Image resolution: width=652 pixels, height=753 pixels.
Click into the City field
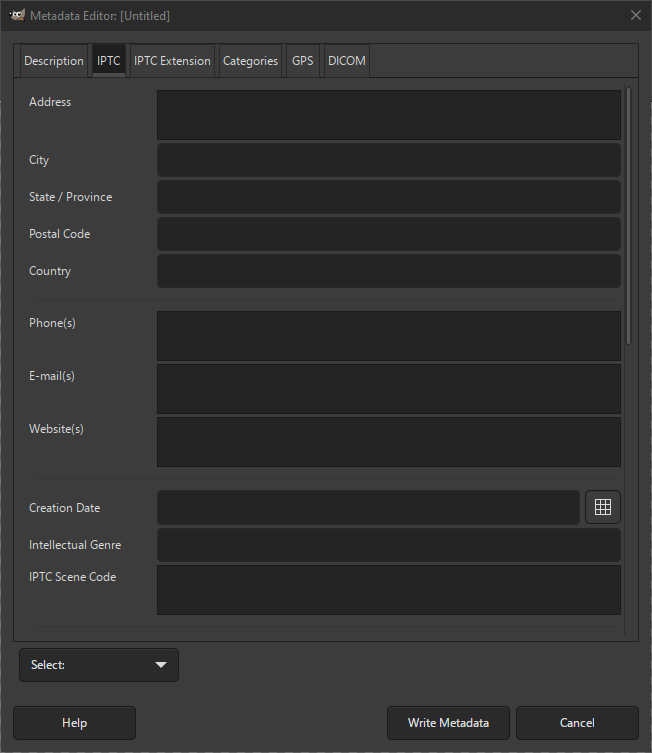[388, 160]
